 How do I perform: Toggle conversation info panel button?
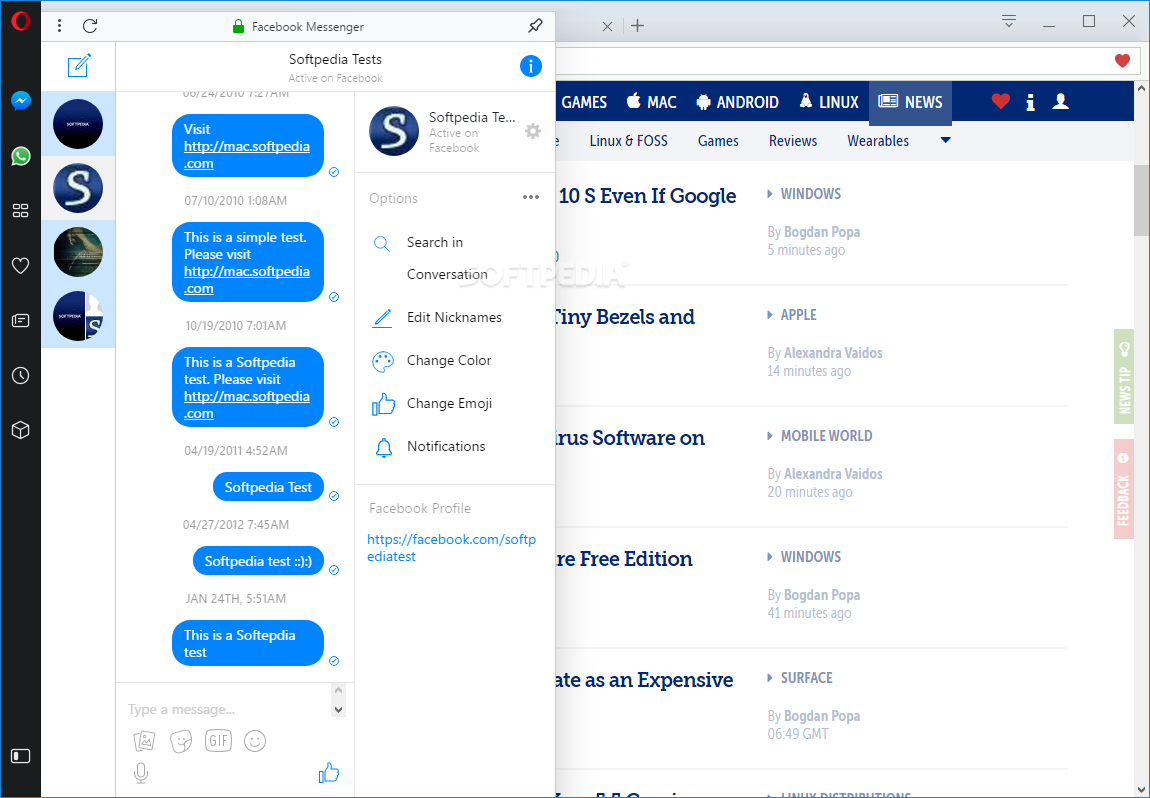click(531, 66)
